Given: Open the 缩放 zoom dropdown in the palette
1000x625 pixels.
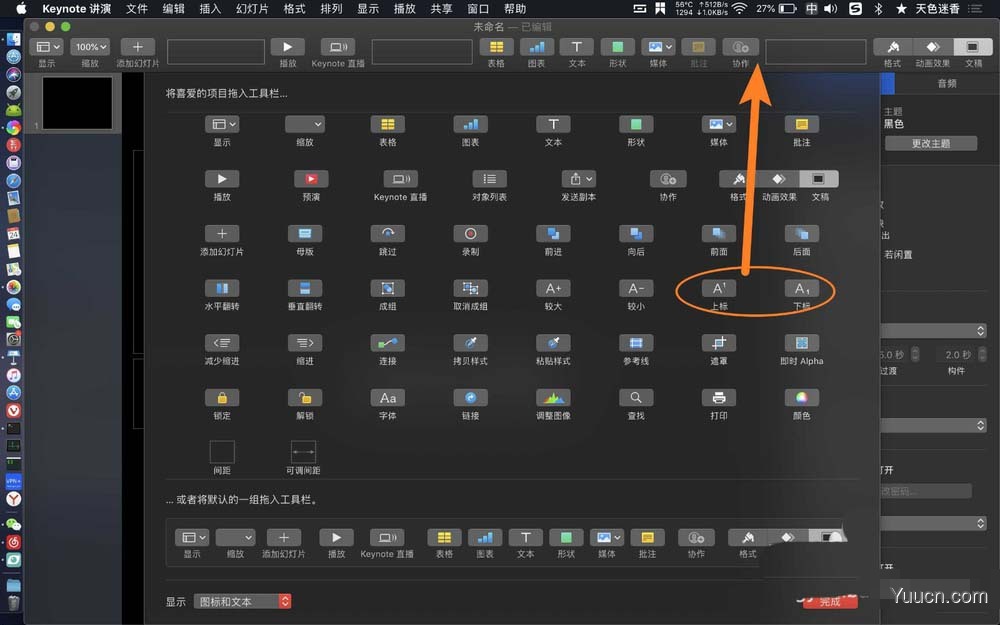Looking at the screenshot, I should coord(305,124).
